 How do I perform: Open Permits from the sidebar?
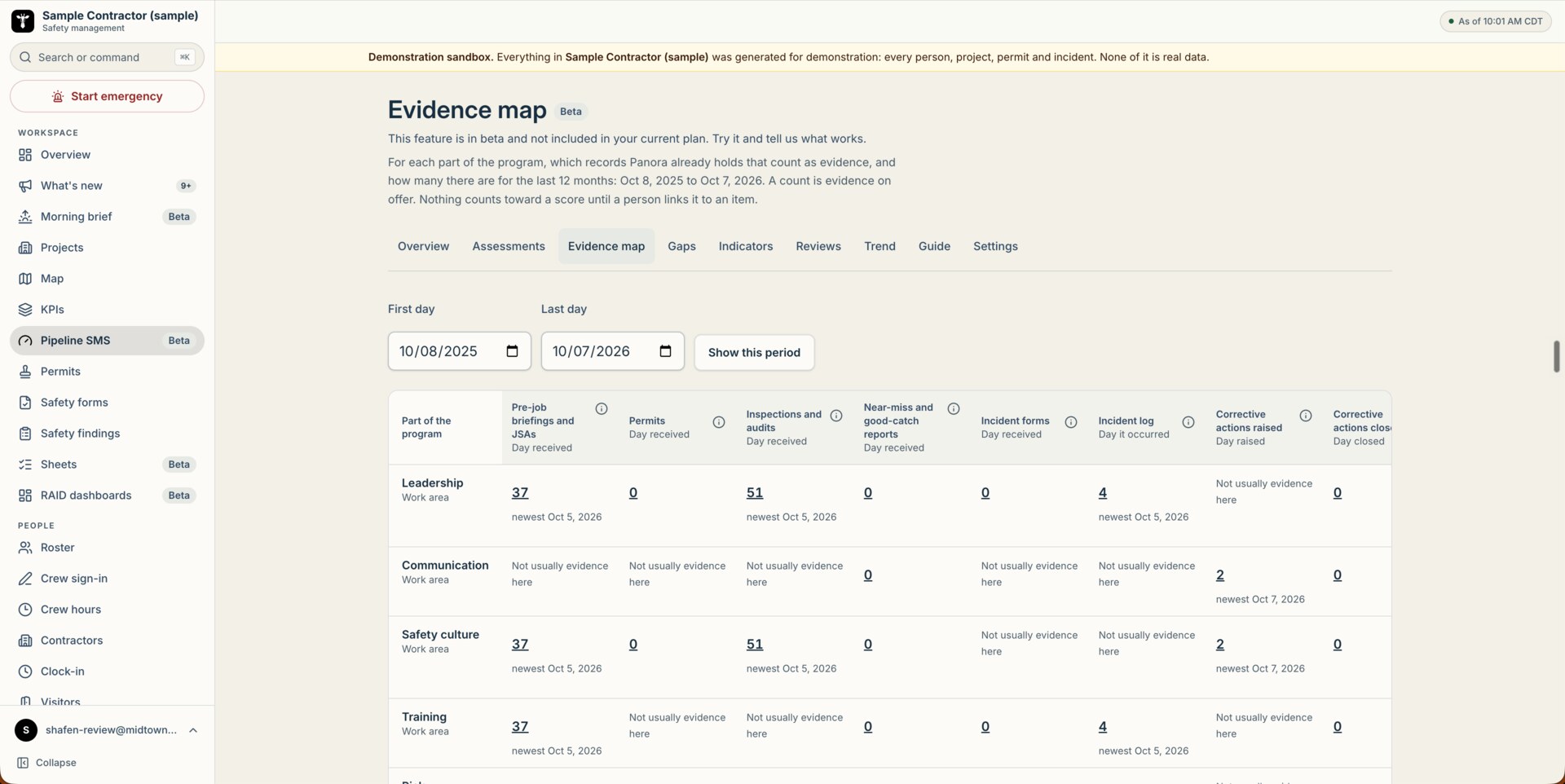[107, 372]
